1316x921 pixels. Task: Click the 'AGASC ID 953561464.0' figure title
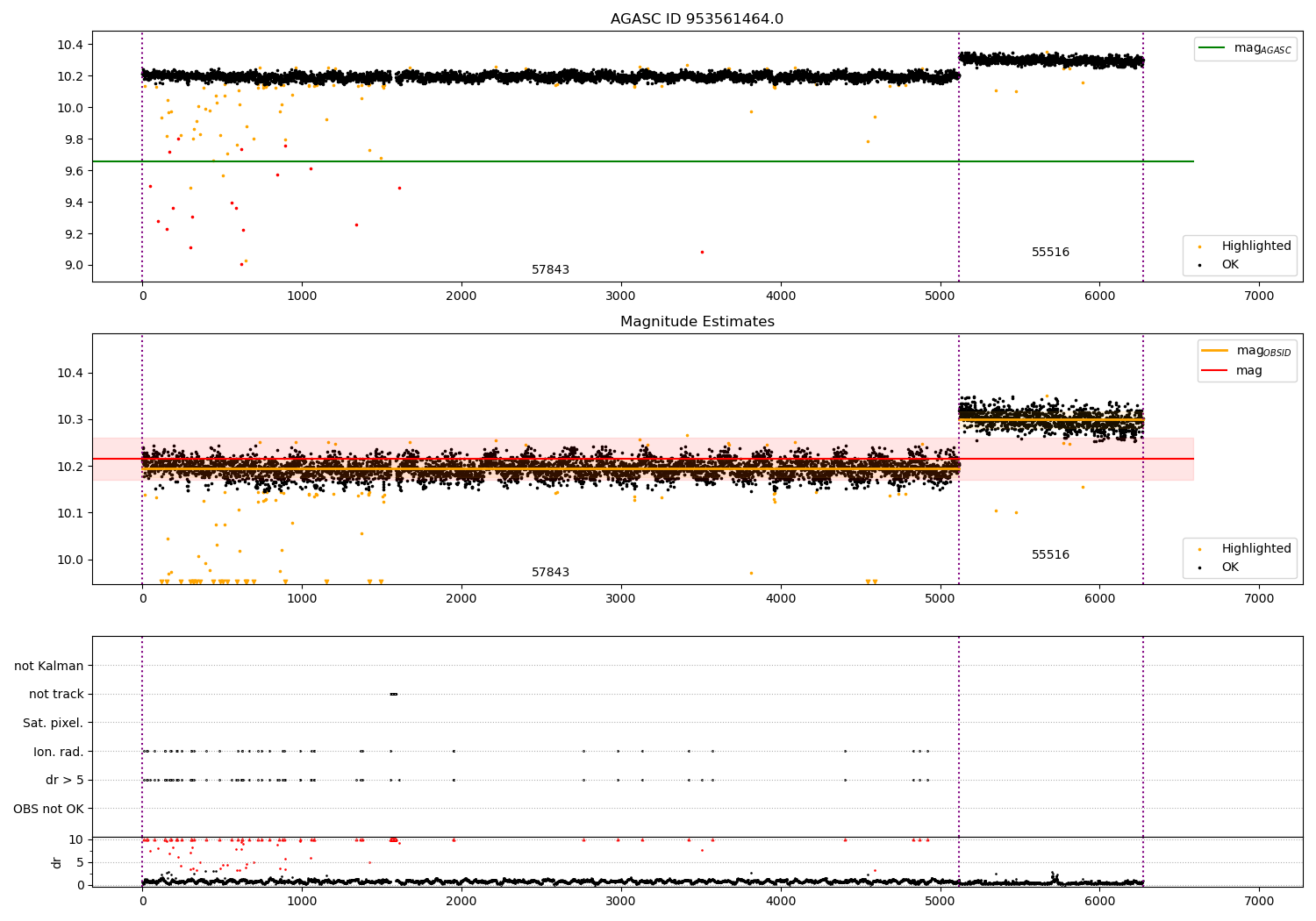[697, 19]
